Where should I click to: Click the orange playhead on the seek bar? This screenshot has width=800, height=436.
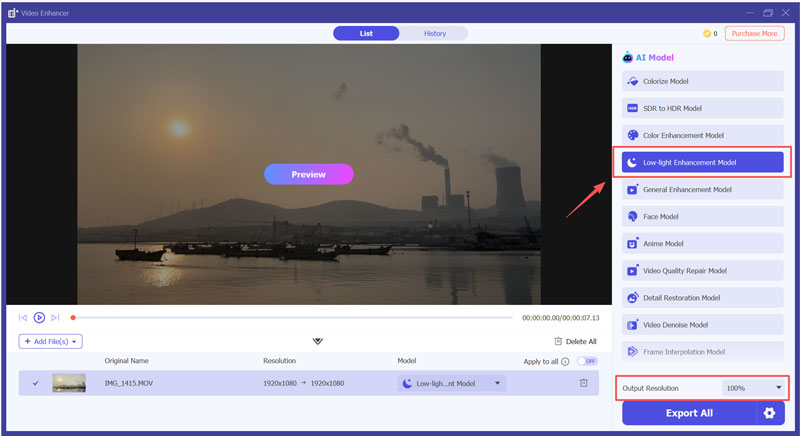73,318
